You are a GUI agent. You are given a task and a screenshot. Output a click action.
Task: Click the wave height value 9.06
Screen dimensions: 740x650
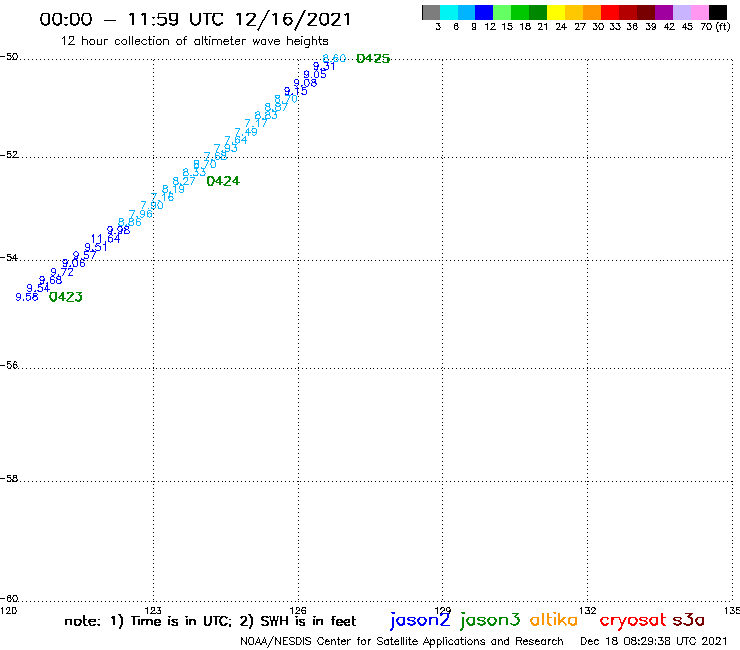point(74,263)
